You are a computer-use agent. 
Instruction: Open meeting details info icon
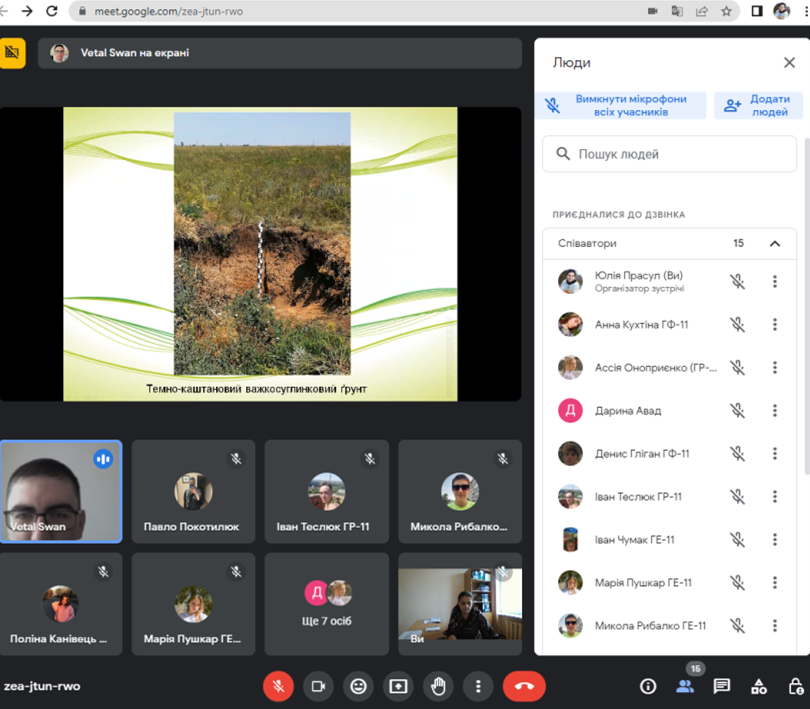[x=648, y=686]
